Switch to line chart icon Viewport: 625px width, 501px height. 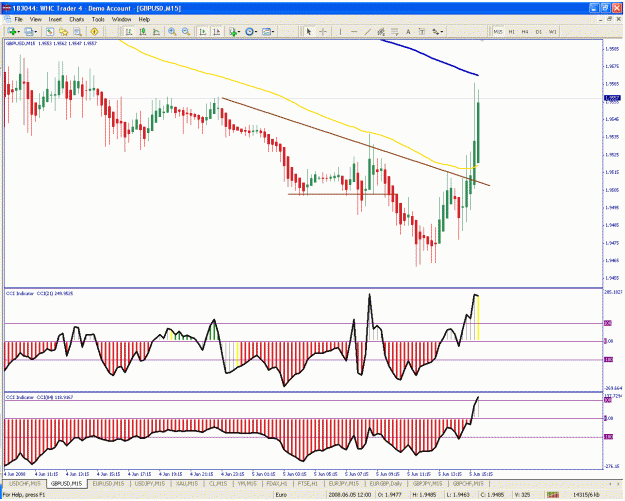point(156,31)
